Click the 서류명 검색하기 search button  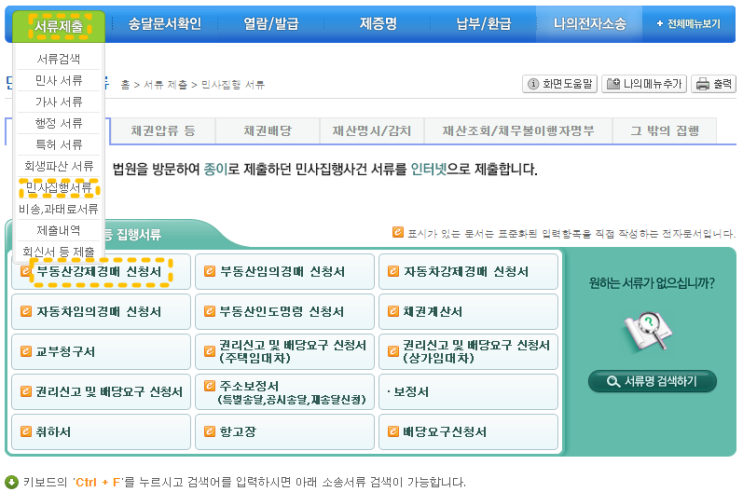652,381
